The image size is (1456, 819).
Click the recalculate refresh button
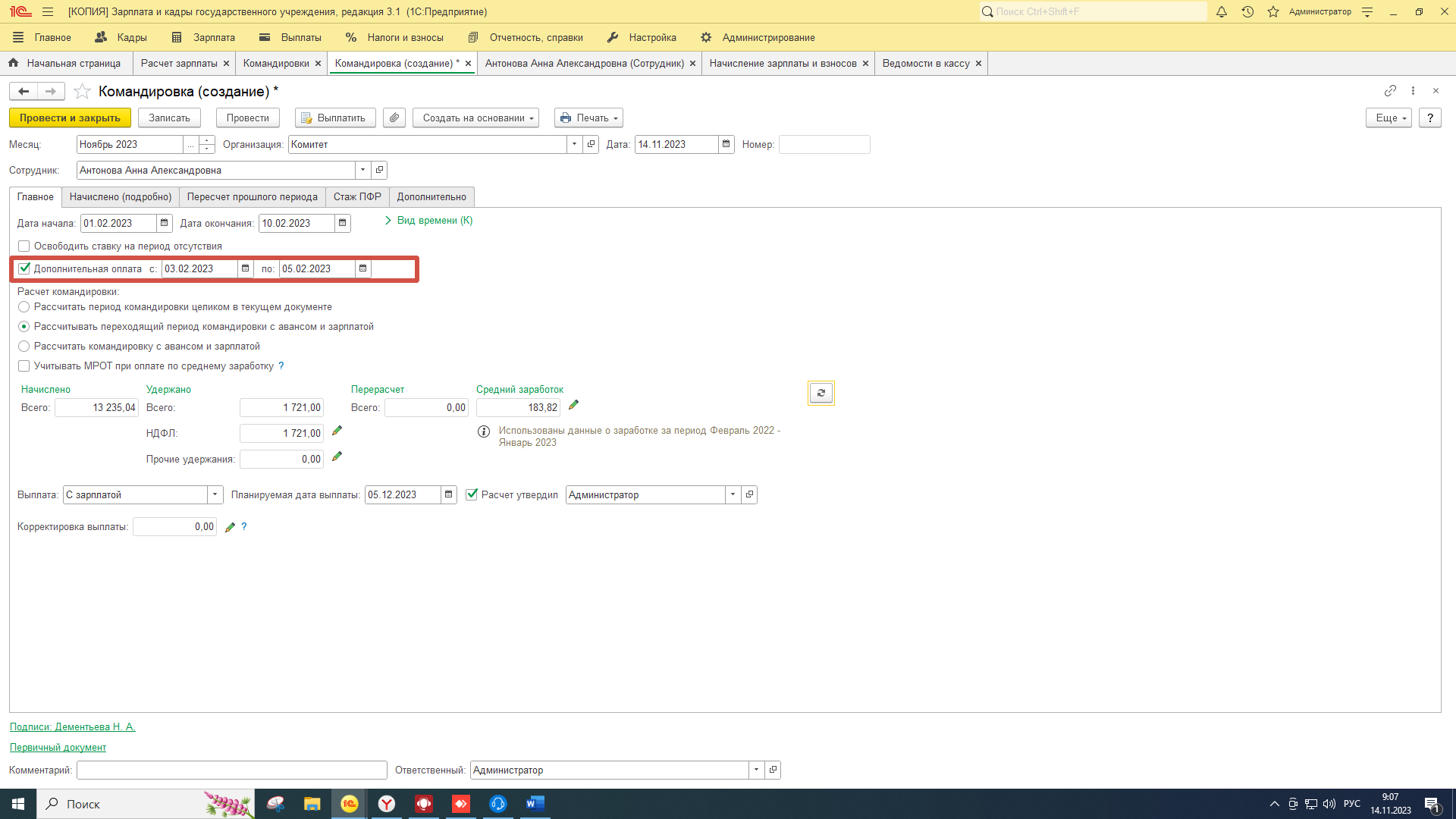pyautogui.click(x=821, y=393)
